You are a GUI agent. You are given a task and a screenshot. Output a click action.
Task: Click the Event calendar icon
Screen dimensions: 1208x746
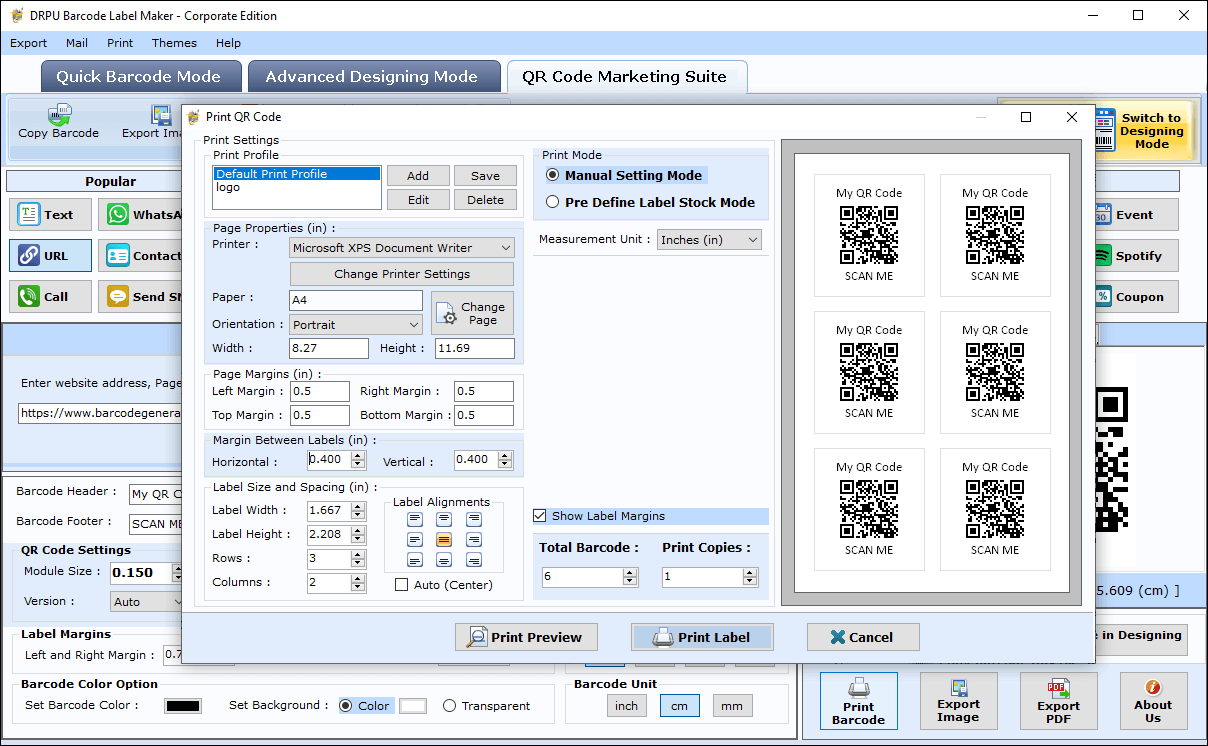pos(1102,214)
